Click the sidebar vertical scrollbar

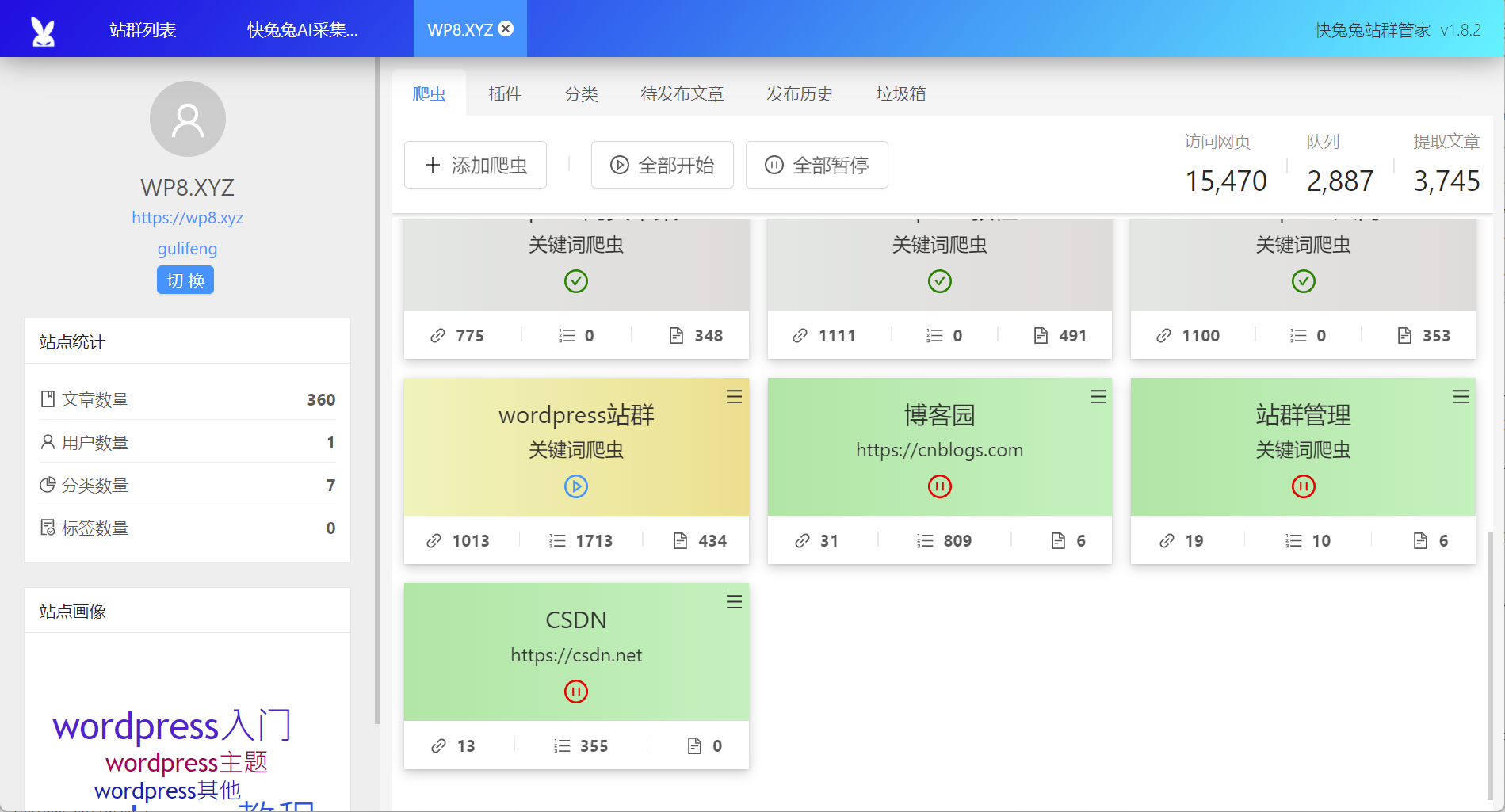(377, 390)
